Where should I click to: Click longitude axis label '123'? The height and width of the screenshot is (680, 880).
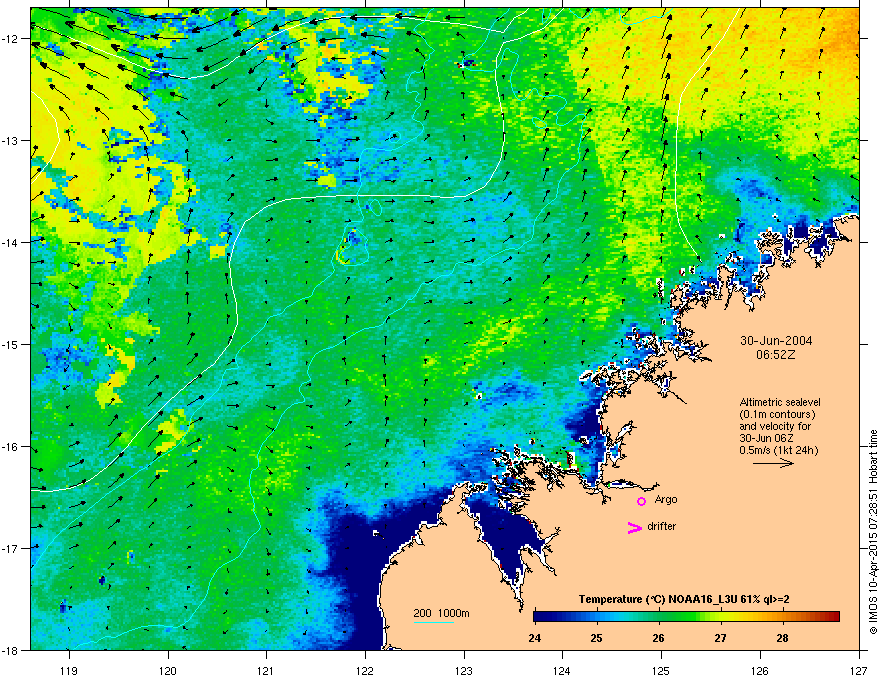click(464, 670)
